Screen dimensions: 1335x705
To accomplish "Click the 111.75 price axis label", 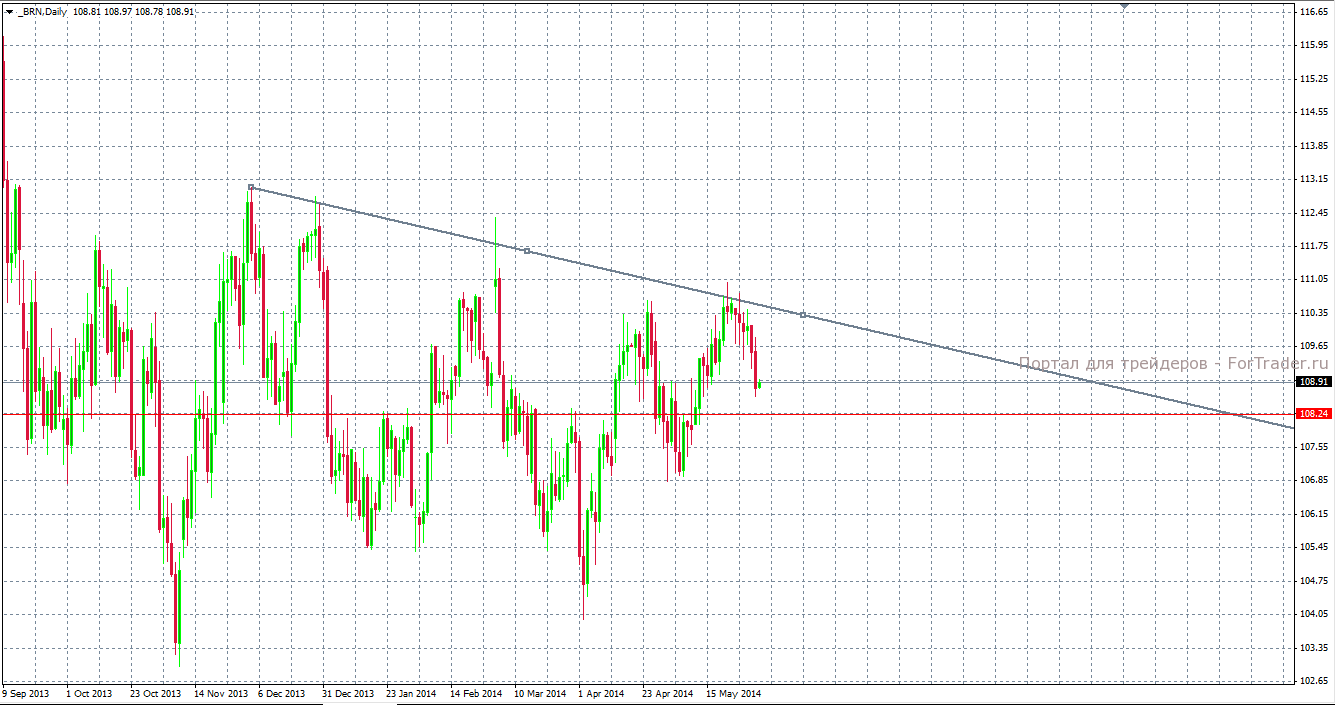I will [x=1314, y=246].
